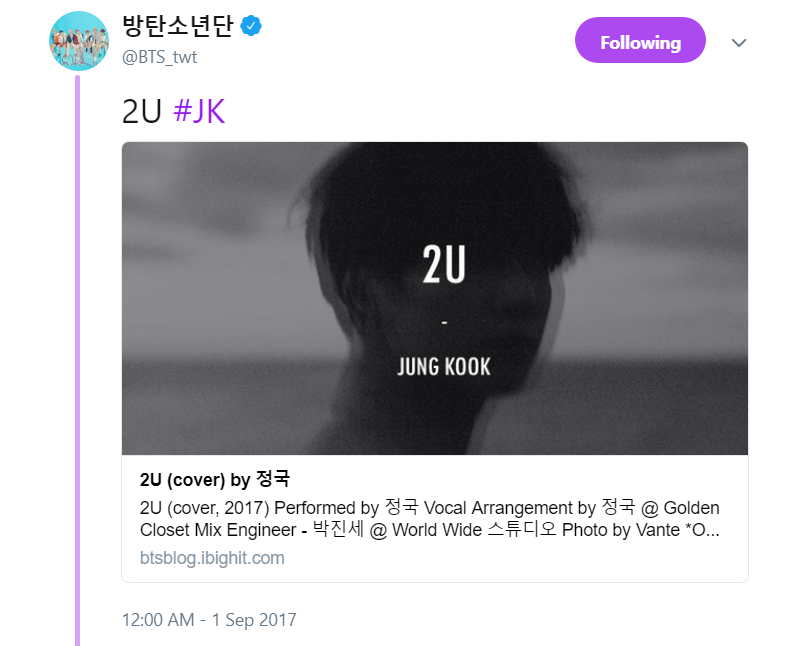Click the "2U" text in the tweet

142,112
